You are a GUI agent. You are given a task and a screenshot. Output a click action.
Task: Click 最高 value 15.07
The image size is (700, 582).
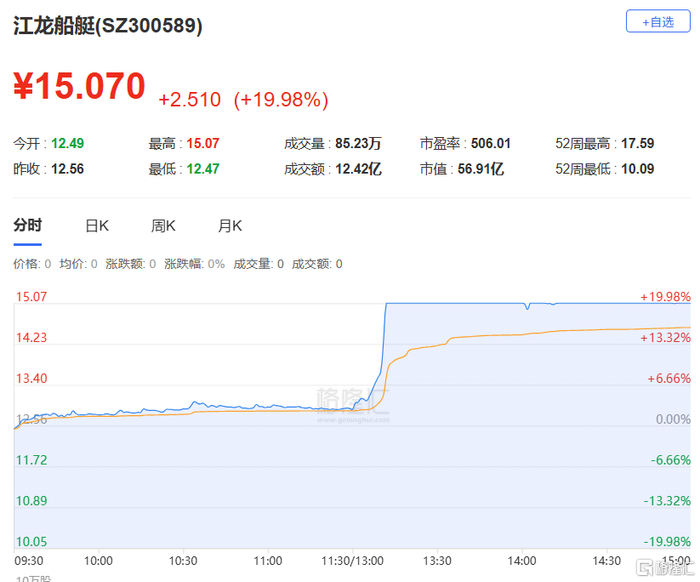click(203, 143)
